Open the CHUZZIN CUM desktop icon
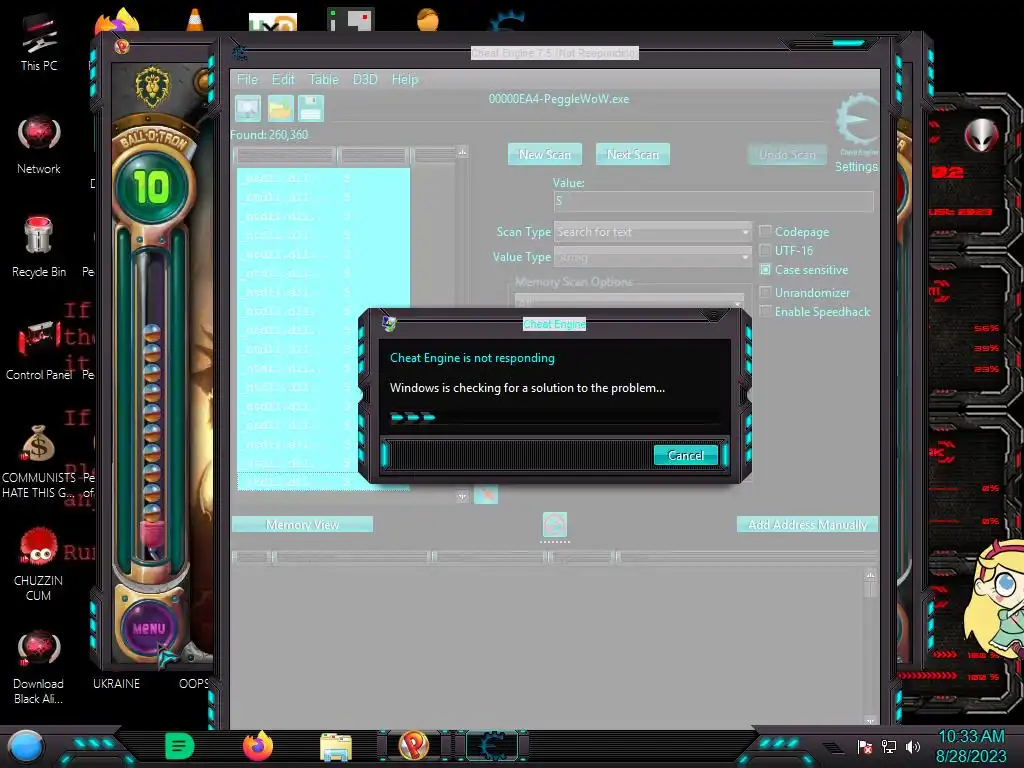Image resolution: width=1024 pixels, height=768 pixels. 39,563
